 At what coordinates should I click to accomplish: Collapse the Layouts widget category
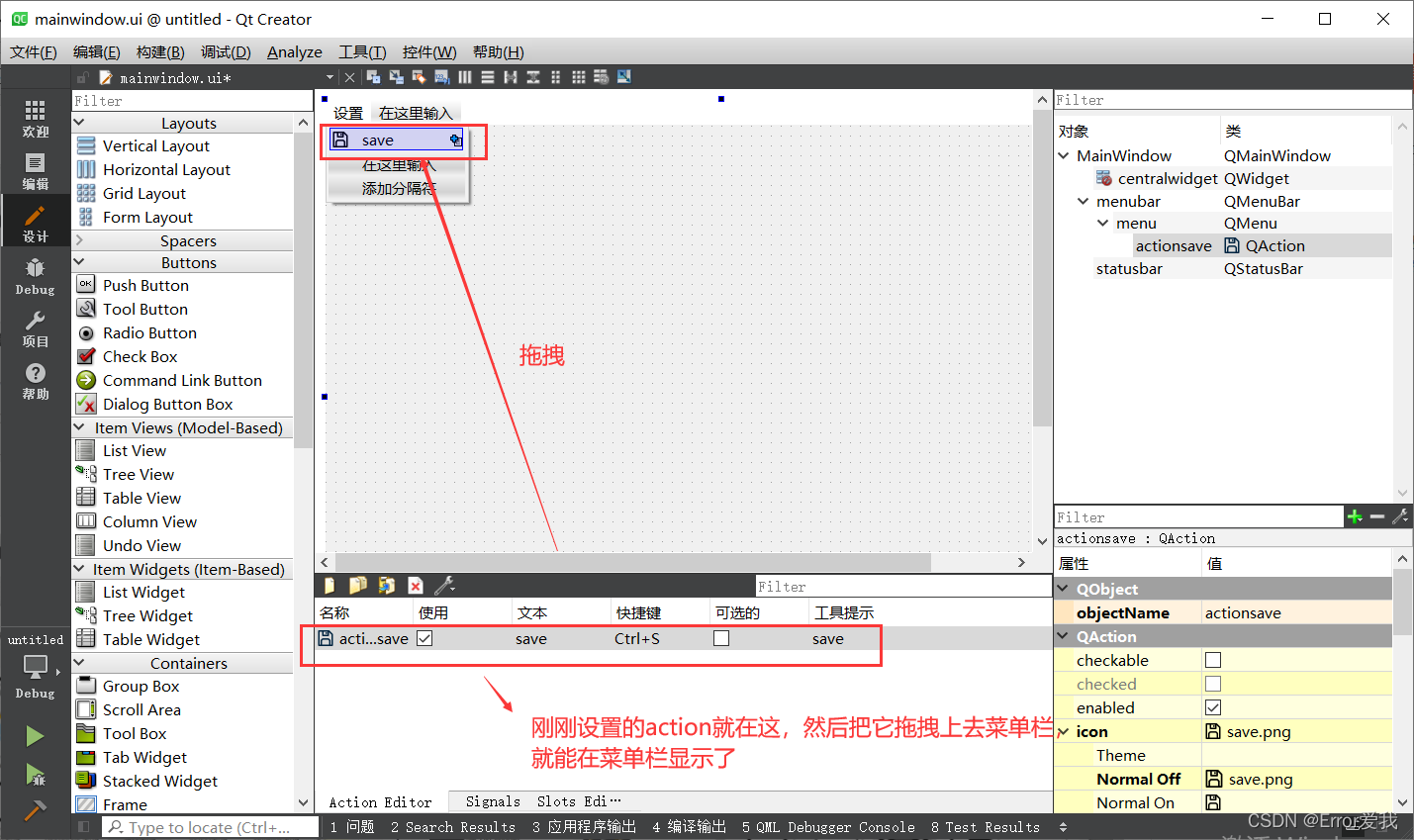pos(80,123)
